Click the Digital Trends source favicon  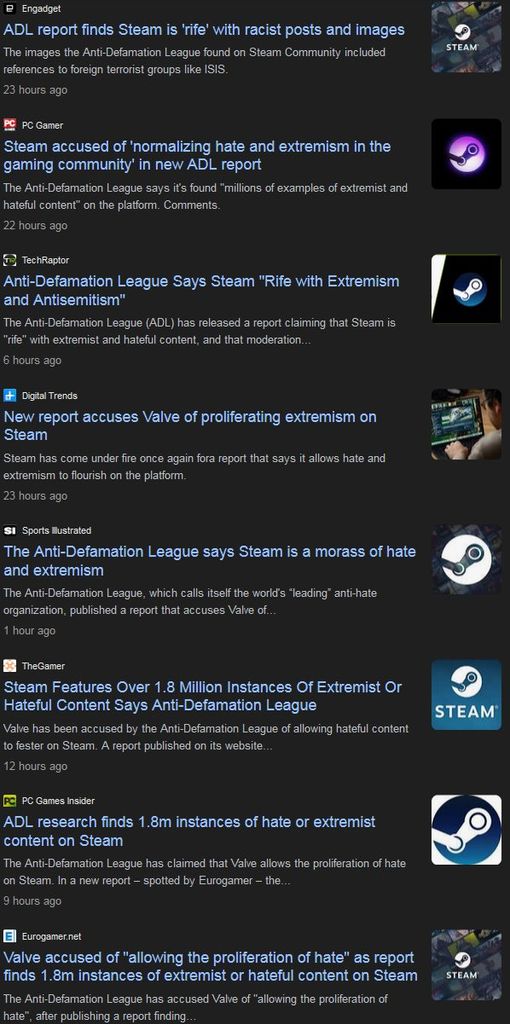[9, 395]
